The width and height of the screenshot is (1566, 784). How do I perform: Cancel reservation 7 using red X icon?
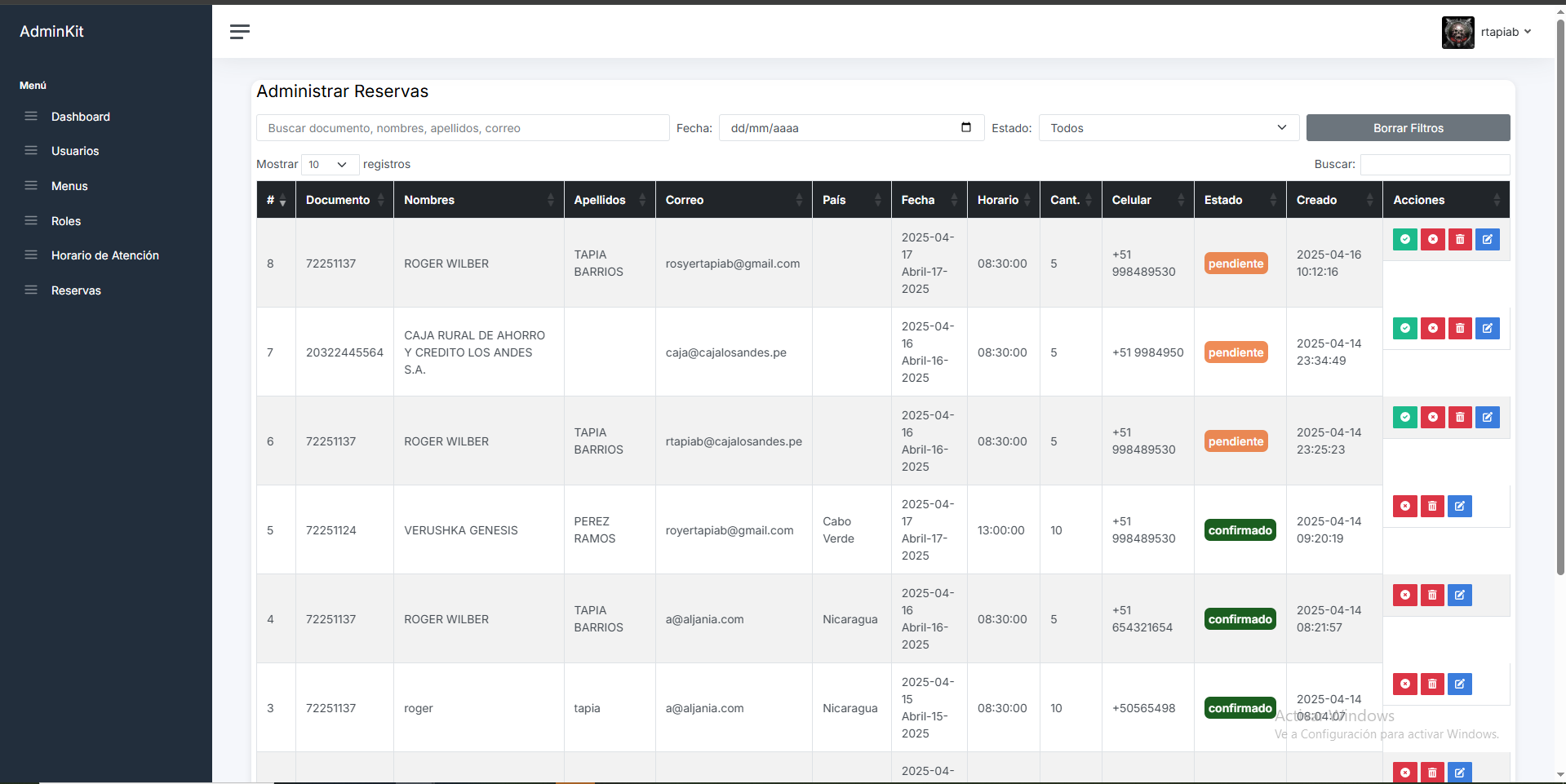(x=1432, y=328)
